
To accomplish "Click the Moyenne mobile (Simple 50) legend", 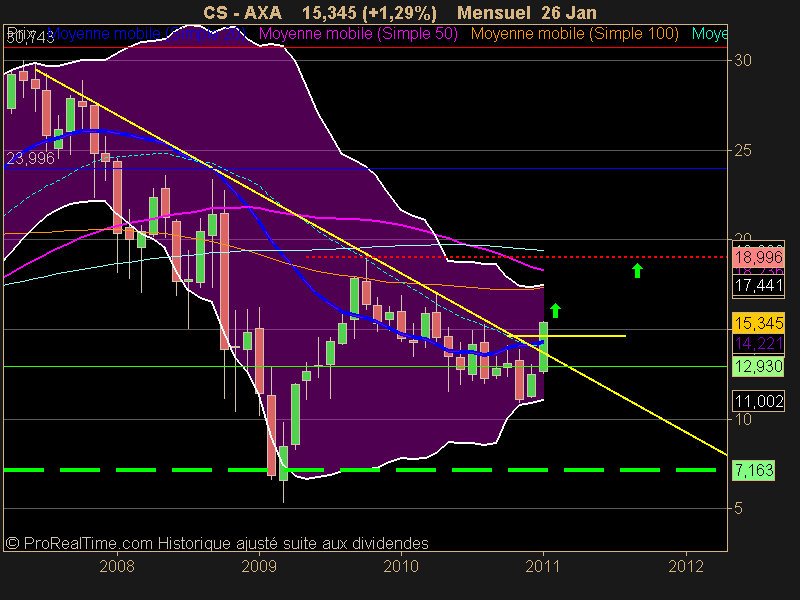I will pos(358,34).
